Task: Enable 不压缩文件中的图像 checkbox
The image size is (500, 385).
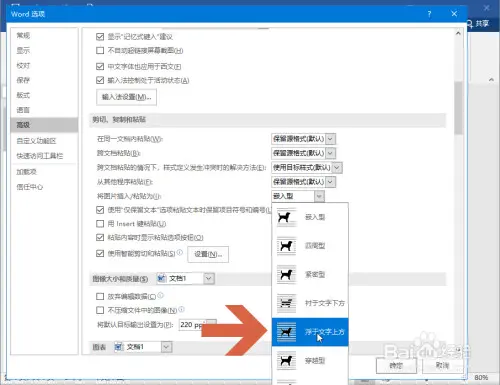Action: tap(100, 310)
